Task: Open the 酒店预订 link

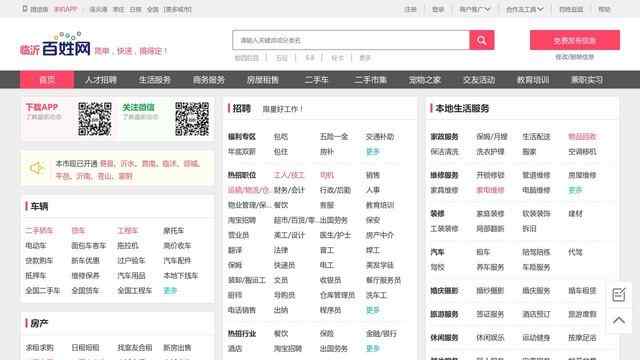Action: pos(536,314)
